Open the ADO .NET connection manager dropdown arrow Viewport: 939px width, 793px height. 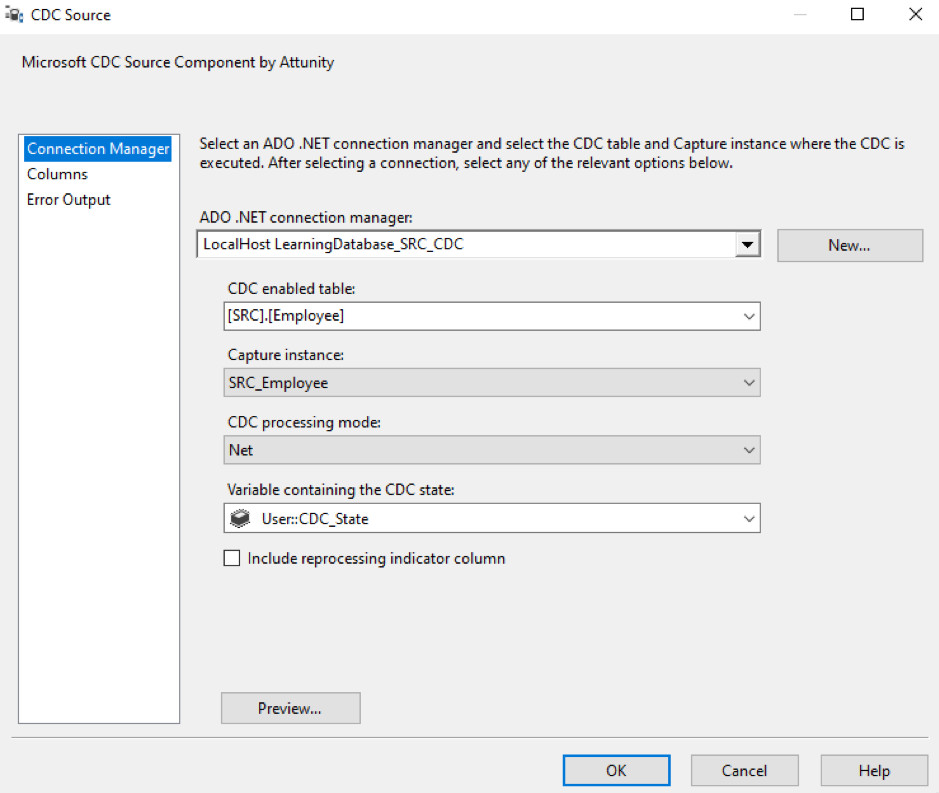coord(749,244)
